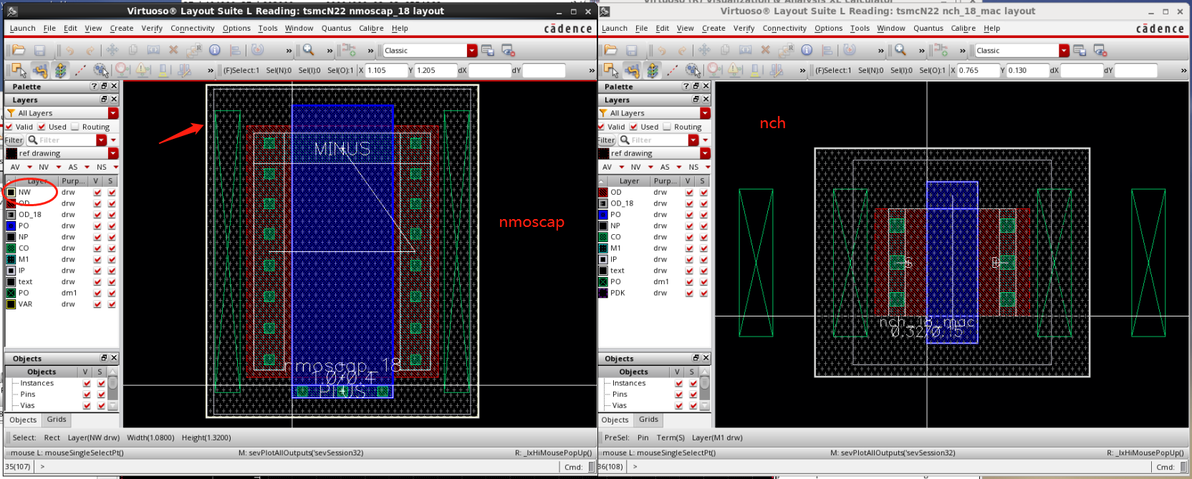Click the zoom magnifier icon in left toolbar
The image size is (1192, 479).
coord(309,50)
